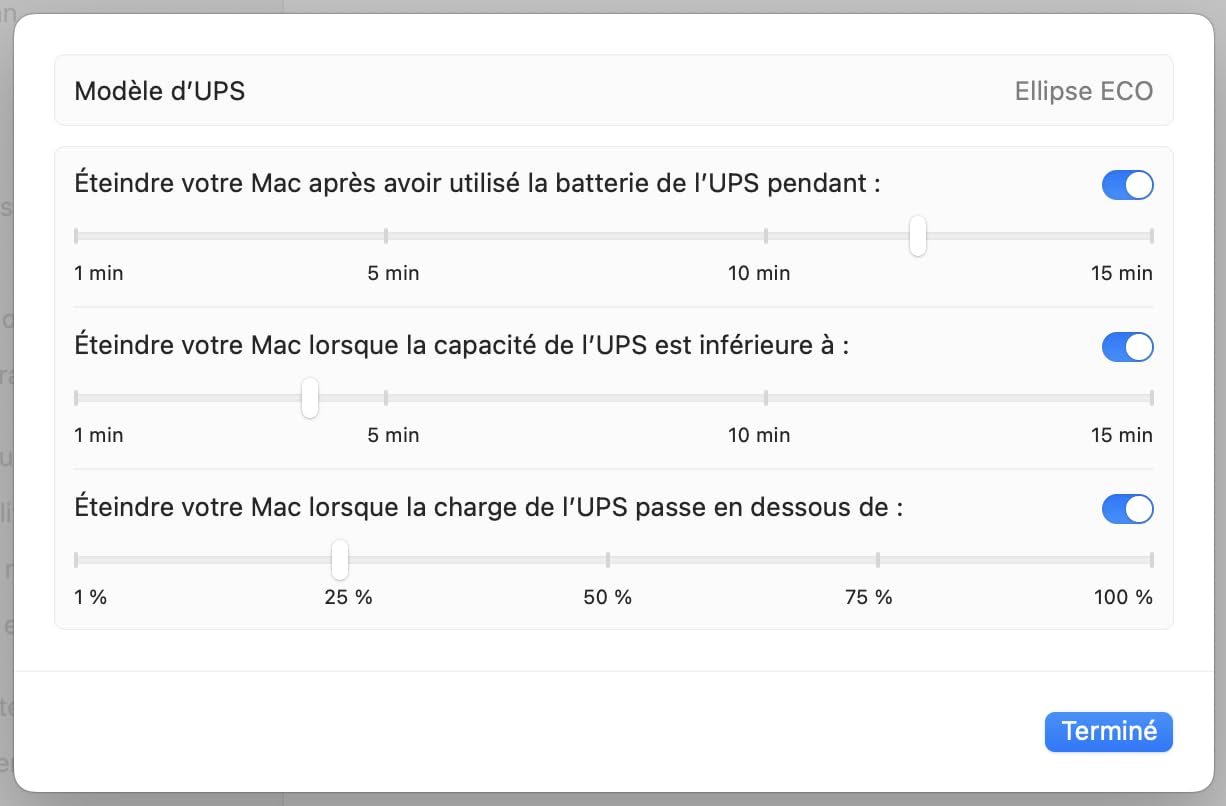Click the Ellipse ECO model value
This screenshot has height=806, width=1226.
[1084, 91]
